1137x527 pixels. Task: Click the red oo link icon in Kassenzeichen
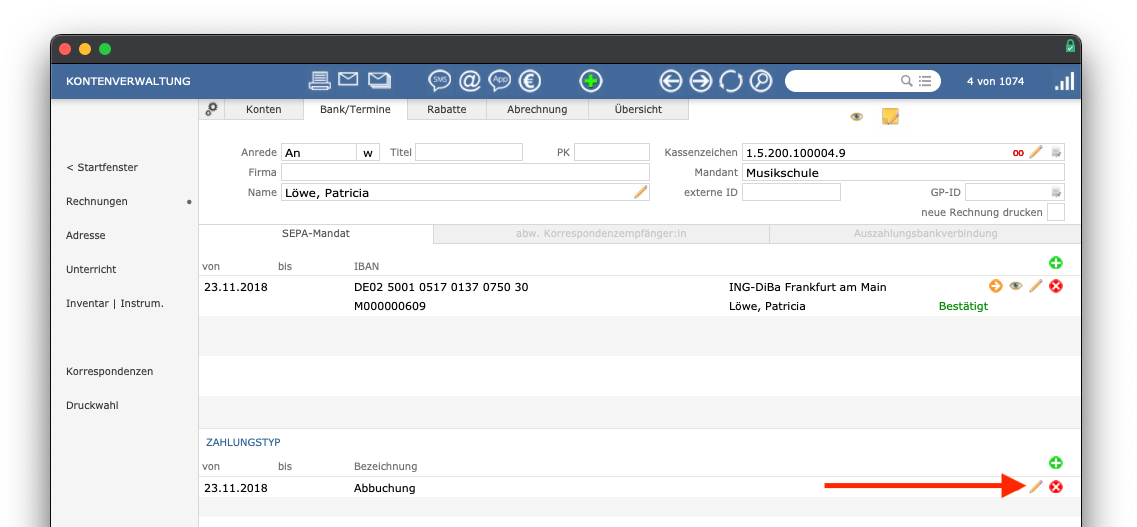coord(1018,152)
